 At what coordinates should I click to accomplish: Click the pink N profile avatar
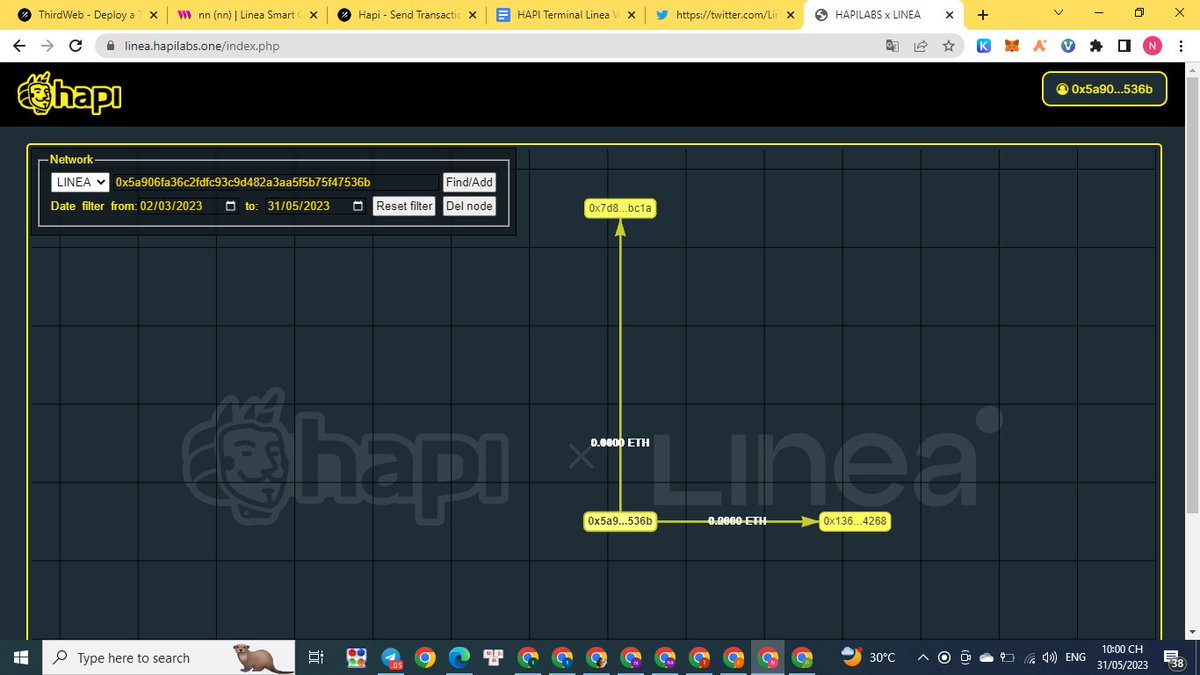1152,45
